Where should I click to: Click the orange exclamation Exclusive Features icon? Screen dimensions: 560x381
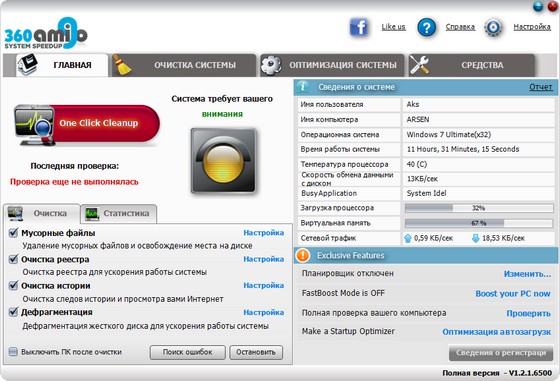click(303, 255)
